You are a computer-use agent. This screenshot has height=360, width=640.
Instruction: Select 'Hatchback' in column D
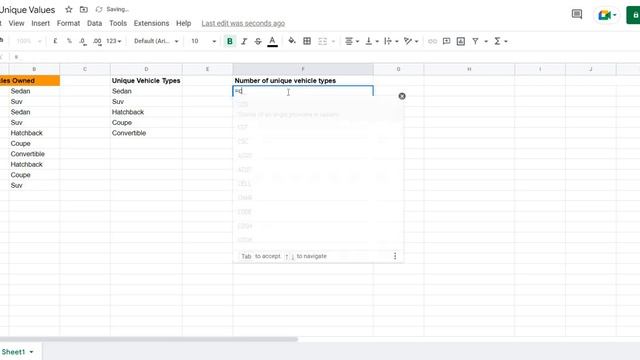(x=146, y=112)
